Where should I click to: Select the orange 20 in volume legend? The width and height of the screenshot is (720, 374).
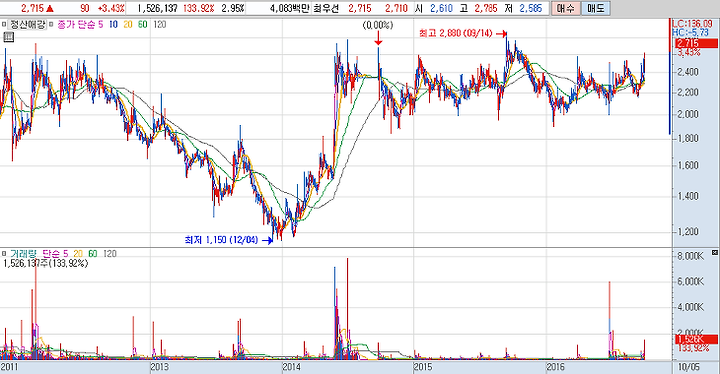click(78, 254)
